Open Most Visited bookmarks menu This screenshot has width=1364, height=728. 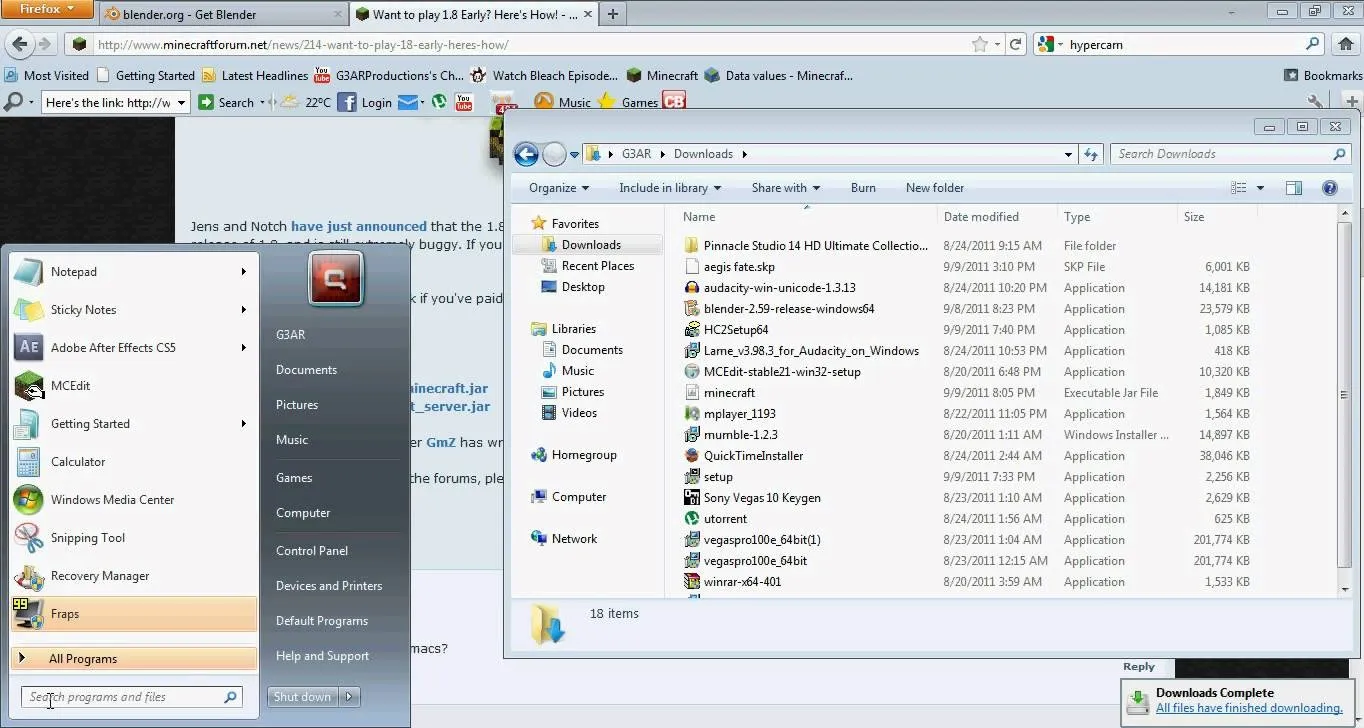tap(47, 75)
